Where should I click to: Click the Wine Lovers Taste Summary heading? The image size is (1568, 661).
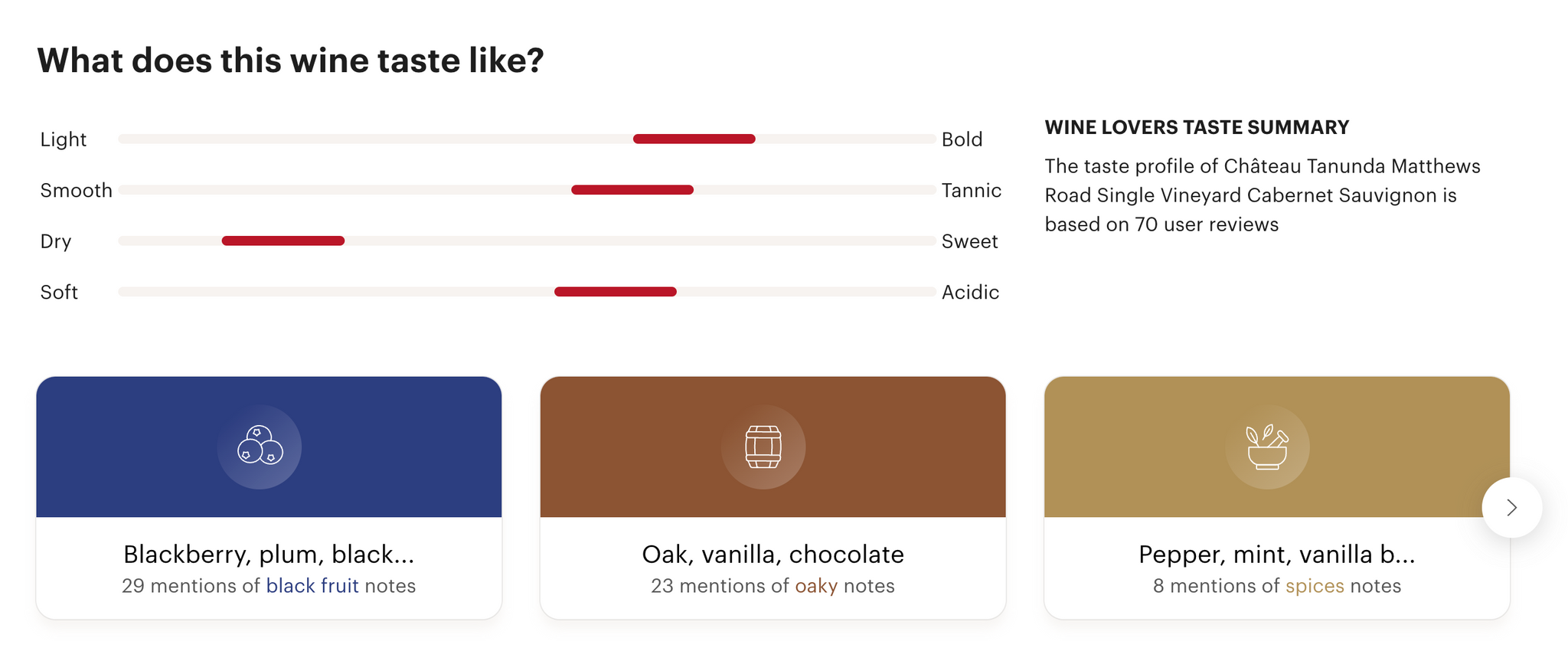[1197, 127]
